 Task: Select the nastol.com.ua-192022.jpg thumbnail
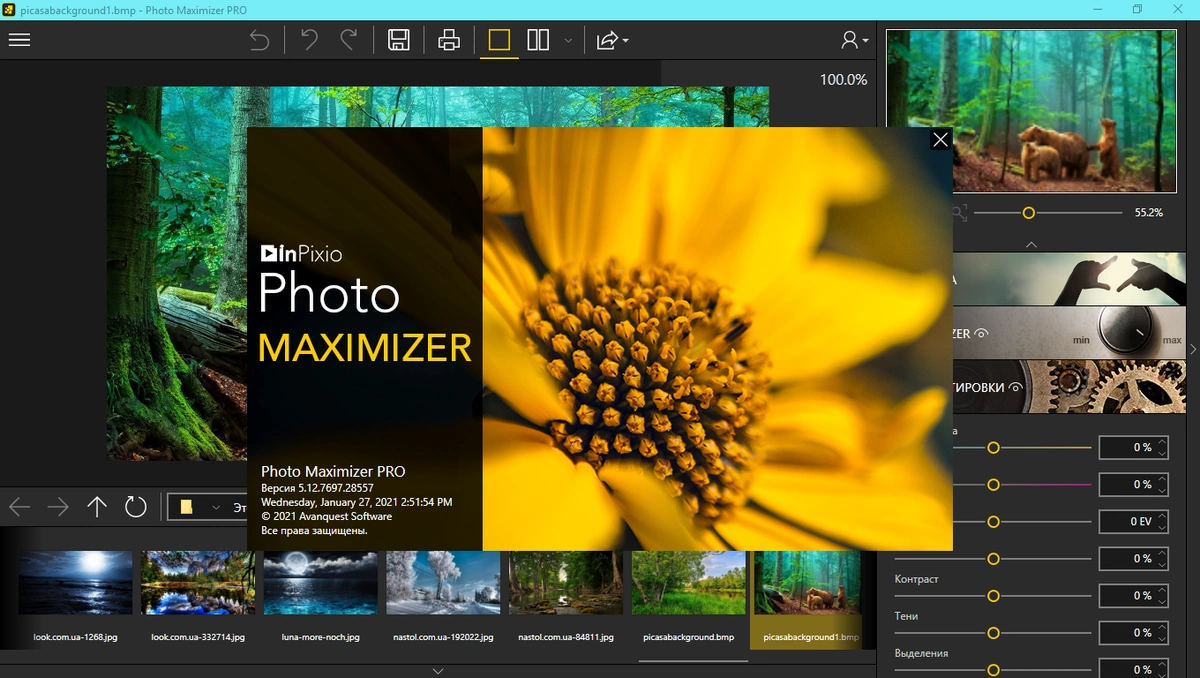[x=443, y=583]
